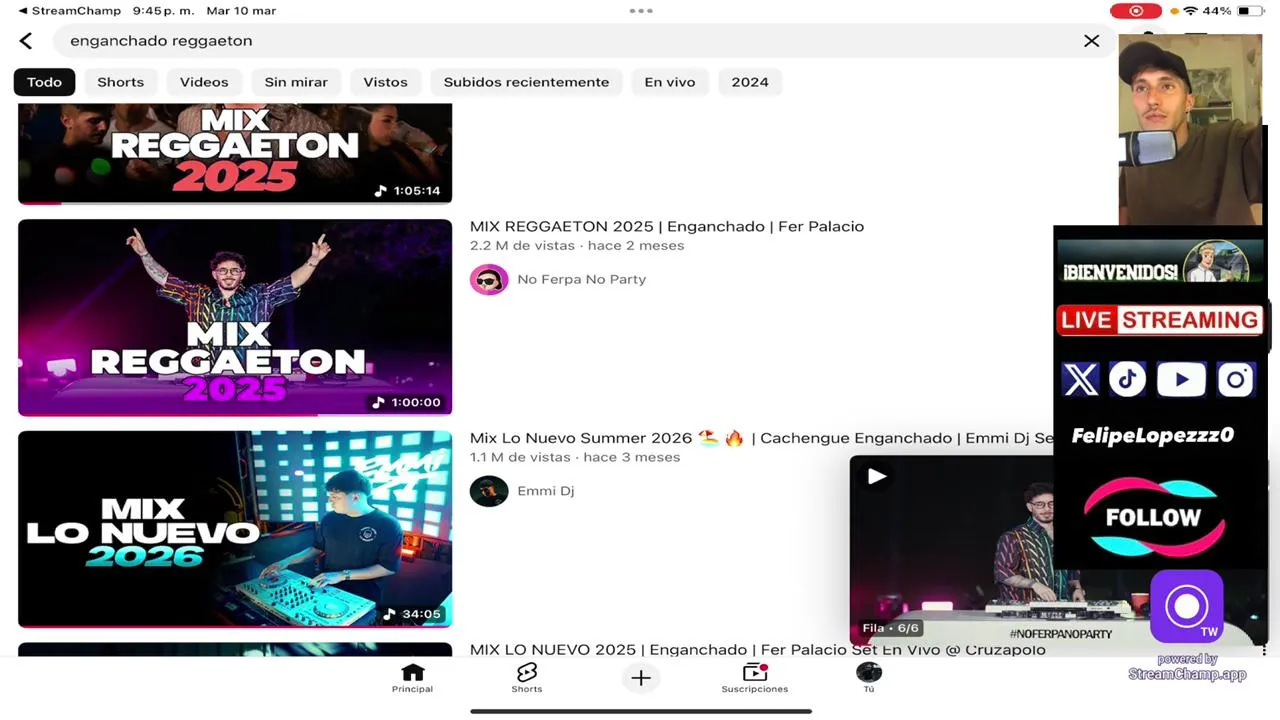Viewport: 1280px width, 720px height.
Task: Open the Shorts tab in the bottom bar
Action: [x=527, y=678]
